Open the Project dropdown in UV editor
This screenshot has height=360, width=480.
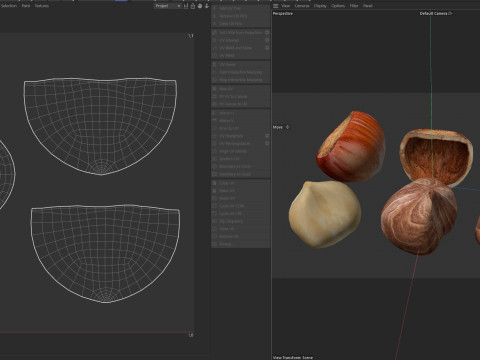[x=168, y=6]
